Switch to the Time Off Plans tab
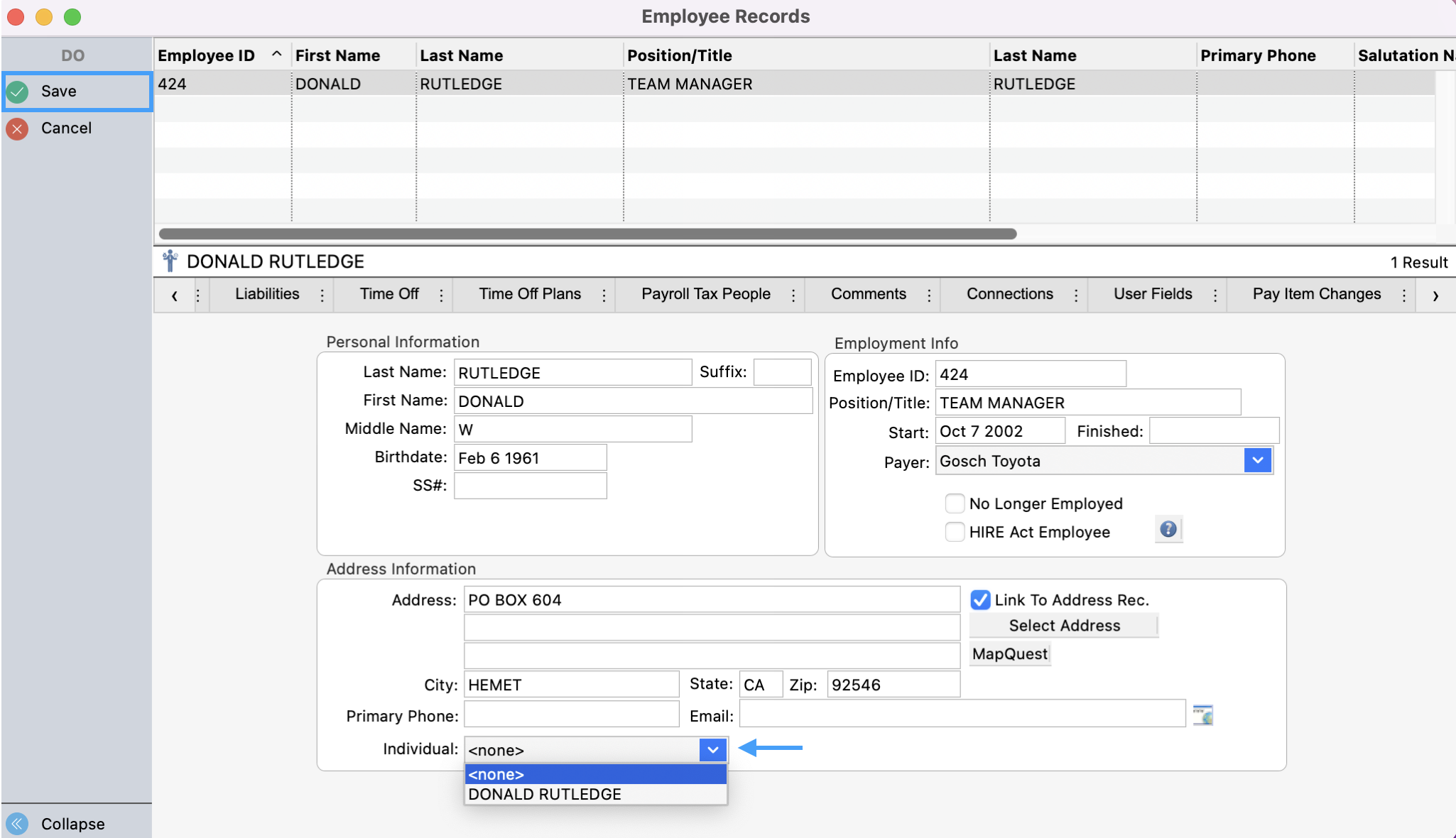The image size is (1456, 838). [x=530, y=294]
